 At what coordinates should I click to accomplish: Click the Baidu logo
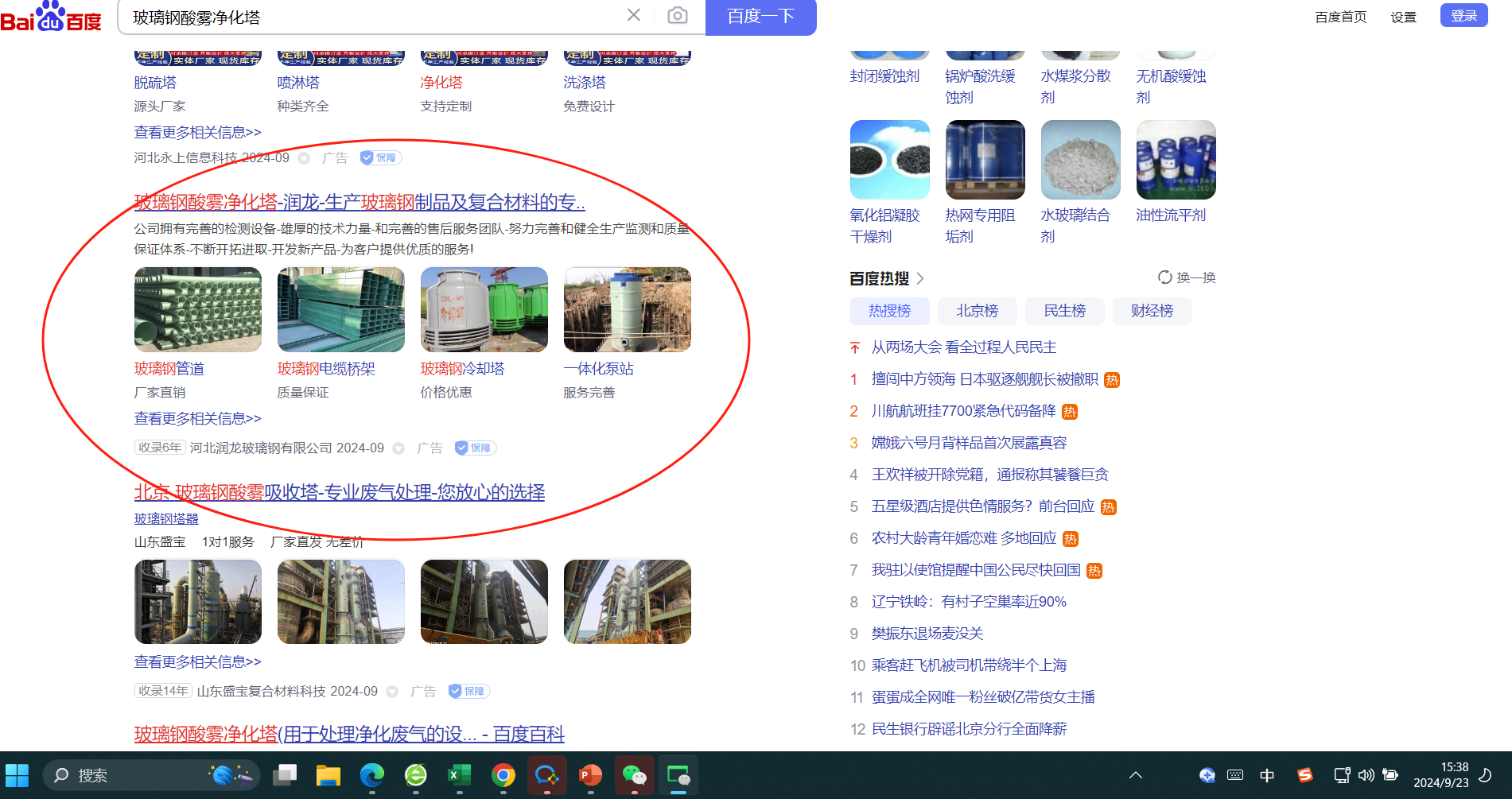click(51, 17)
